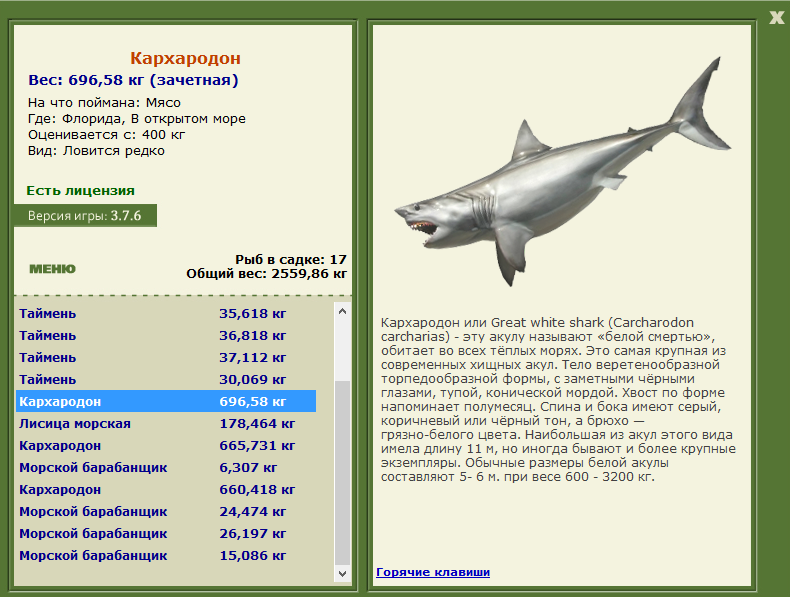Click the Рыб в садке: 17 text

point(291,259)
